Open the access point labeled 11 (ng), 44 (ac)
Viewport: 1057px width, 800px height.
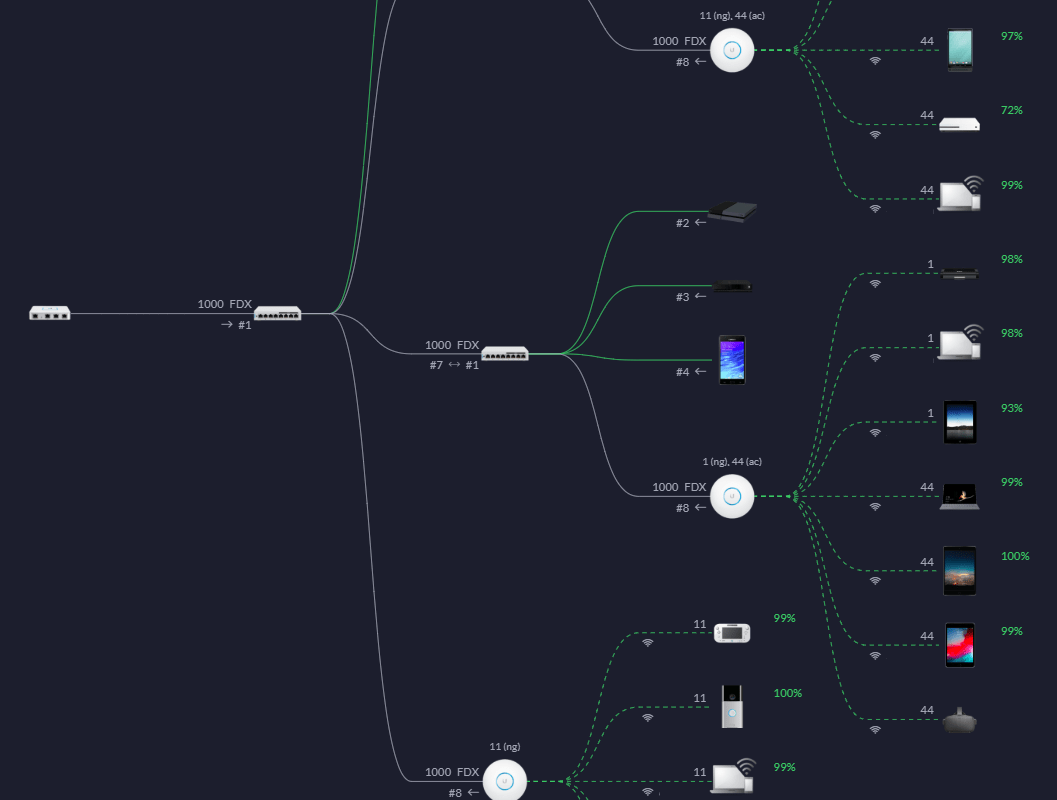[x=732, y=49]
